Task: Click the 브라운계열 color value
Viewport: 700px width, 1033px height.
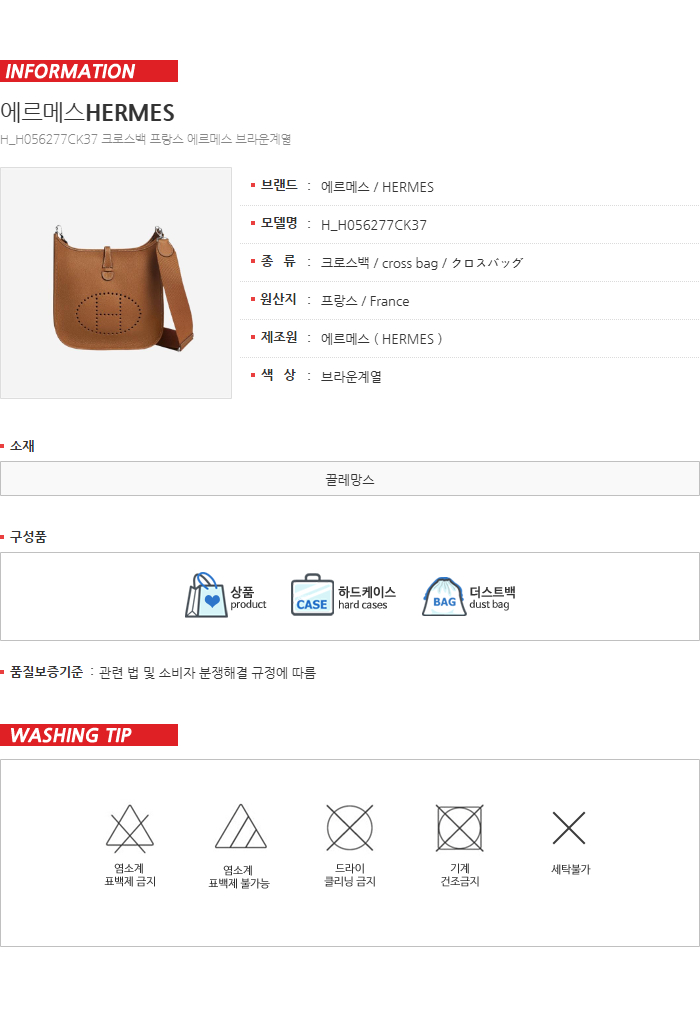Action: pos(351,377)
